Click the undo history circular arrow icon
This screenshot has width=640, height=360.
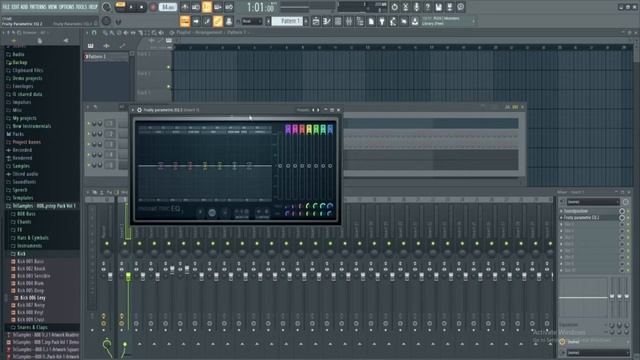click(394, 7)
